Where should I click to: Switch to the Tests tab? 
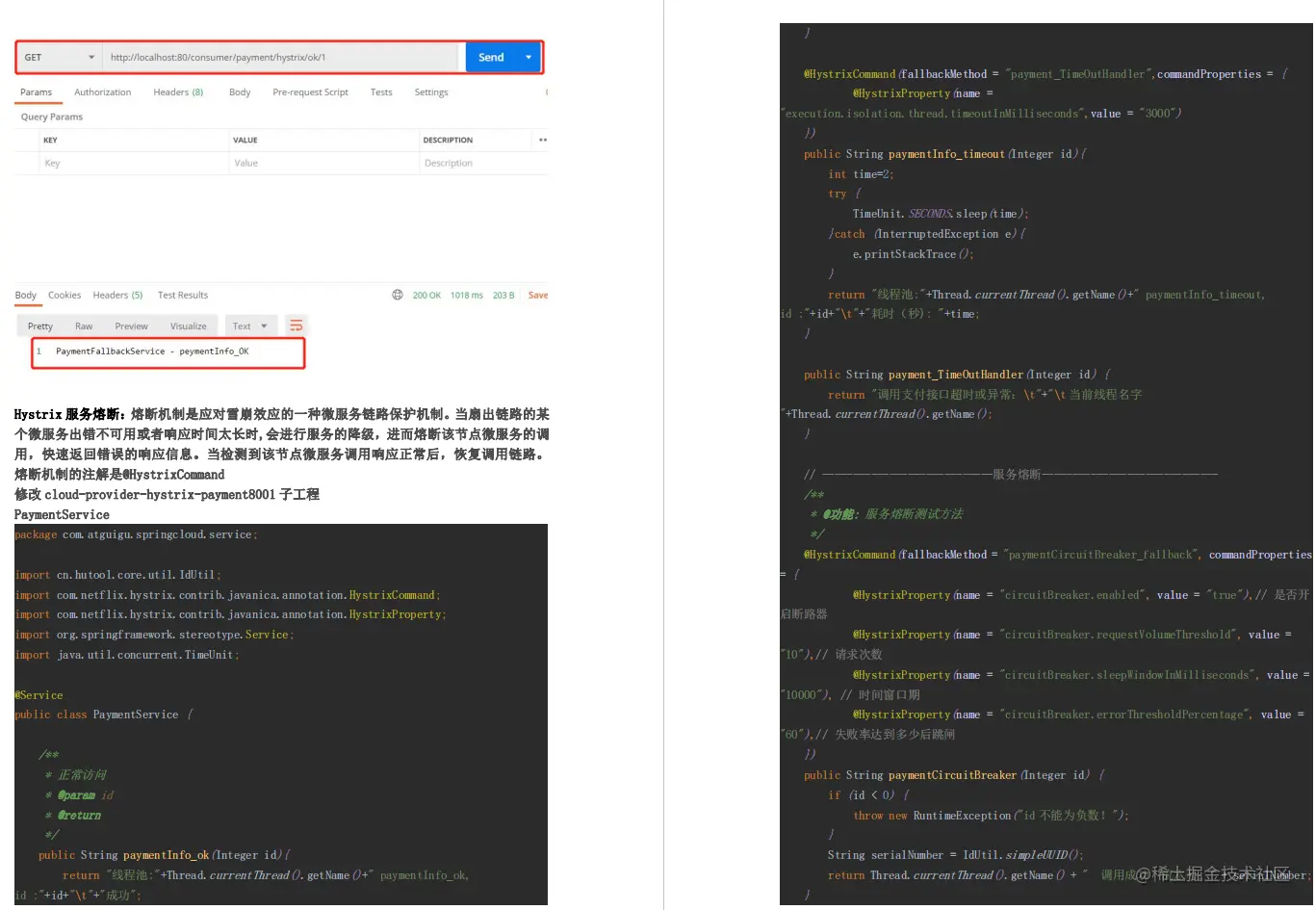tap(381, 91)
